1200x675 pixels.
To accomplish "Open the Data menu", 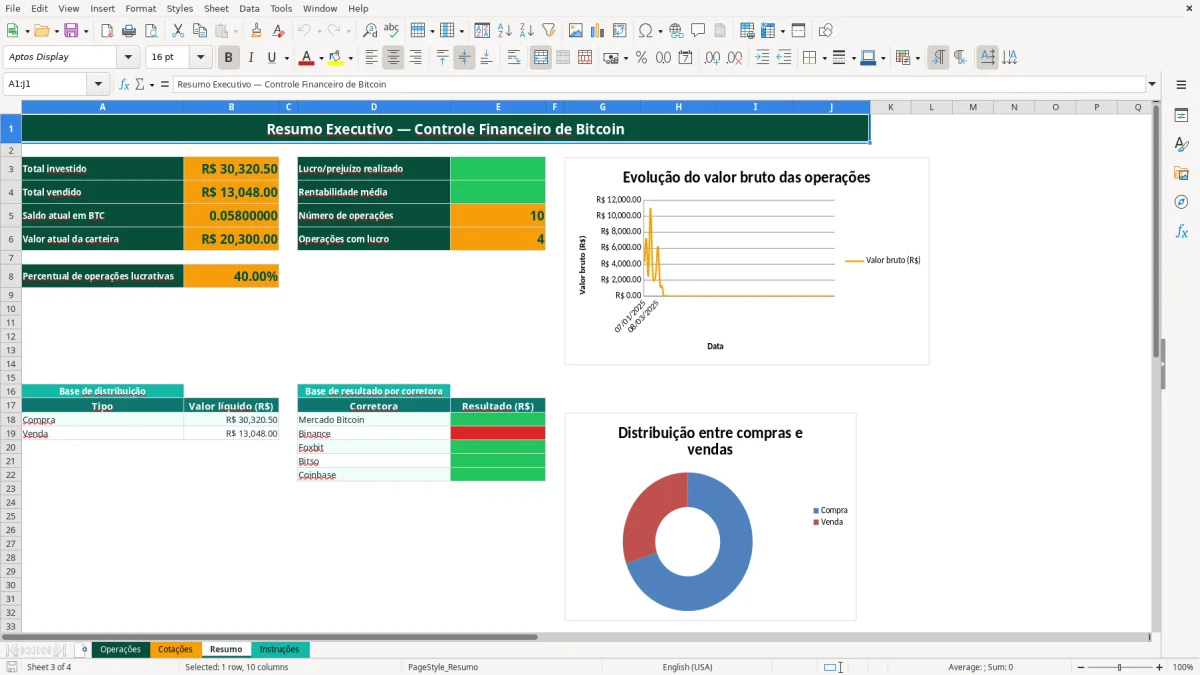I will pyautogui.click(x=249, y=8).
